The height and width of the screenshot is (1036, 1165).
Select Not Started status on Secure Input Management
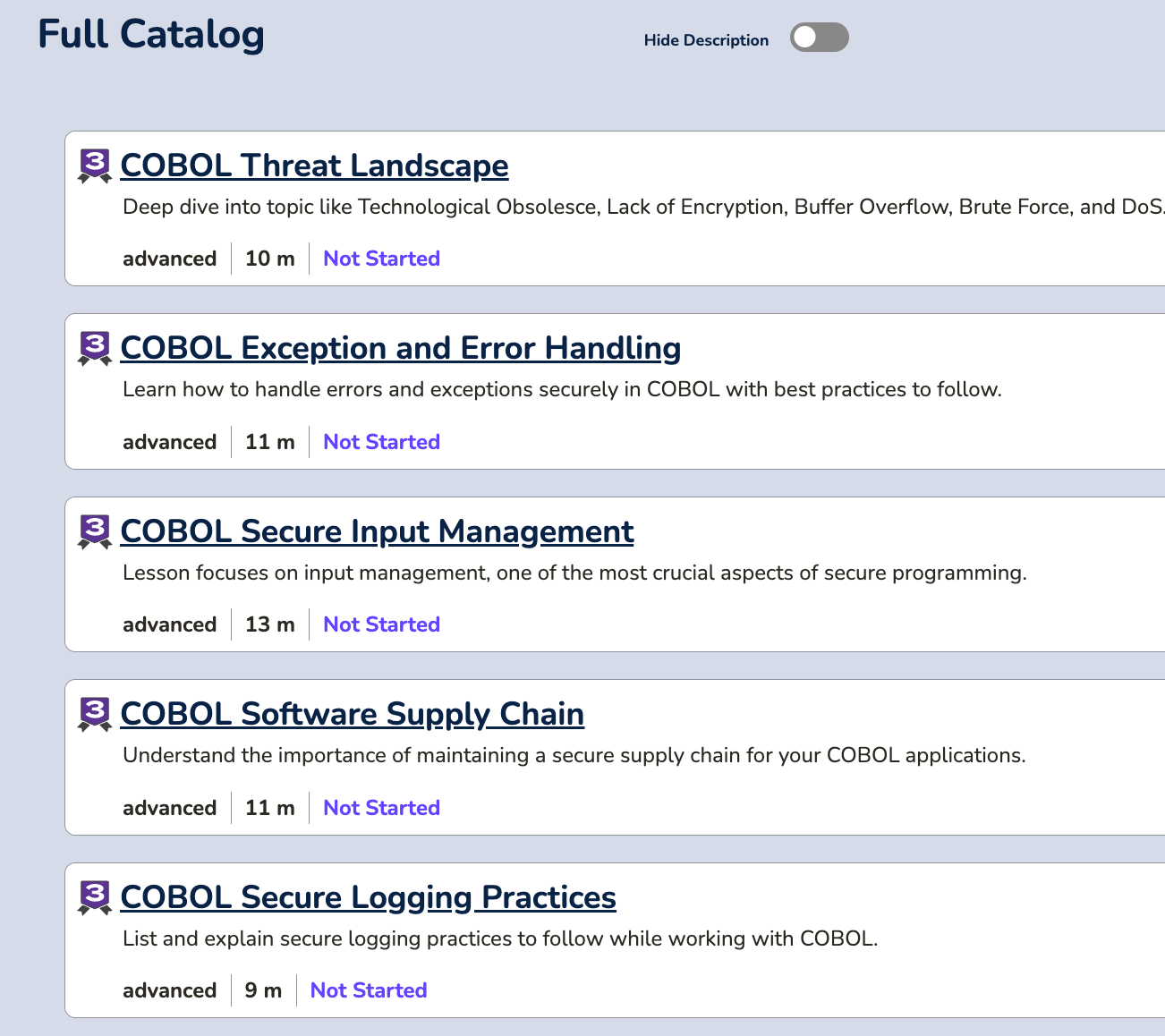point(381,624)
